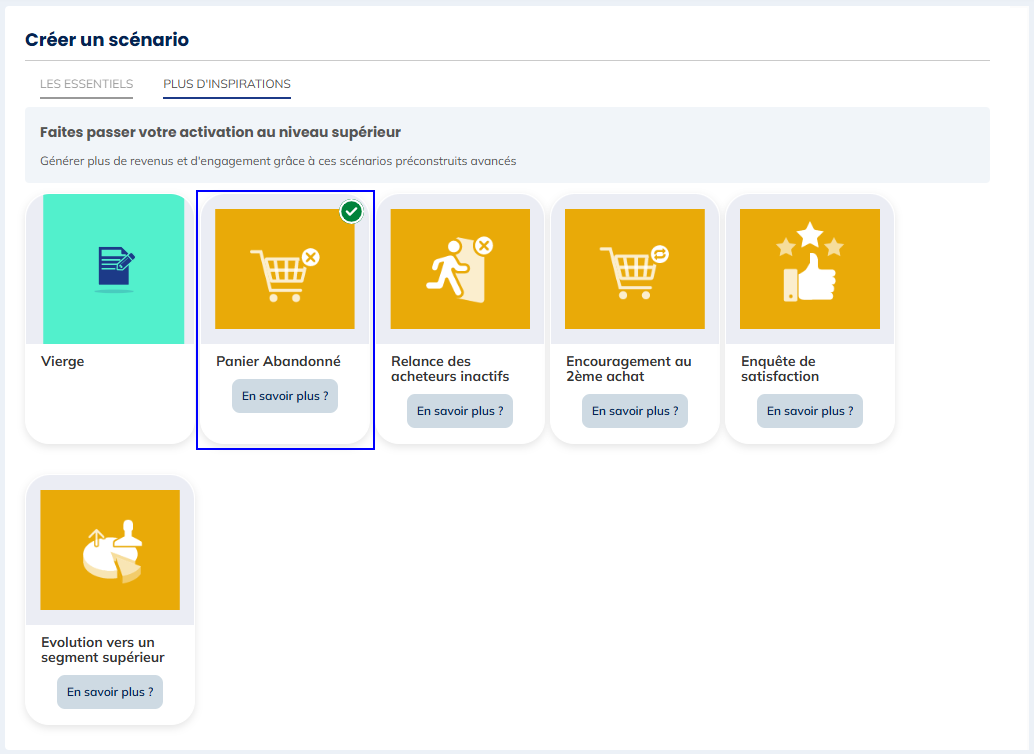Select the Panier Abandonné card title

(x=278, y=362)
